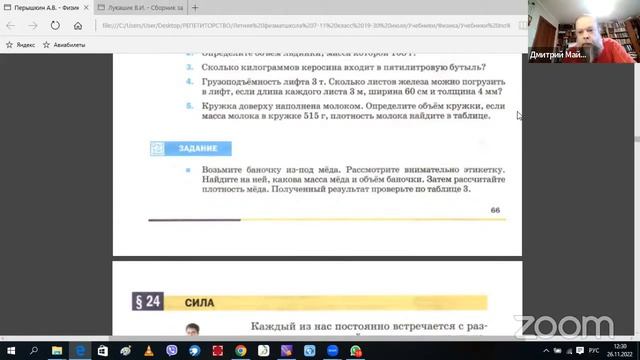
Task: Show hidden system tray icons chevron
Action: [546, 351]
